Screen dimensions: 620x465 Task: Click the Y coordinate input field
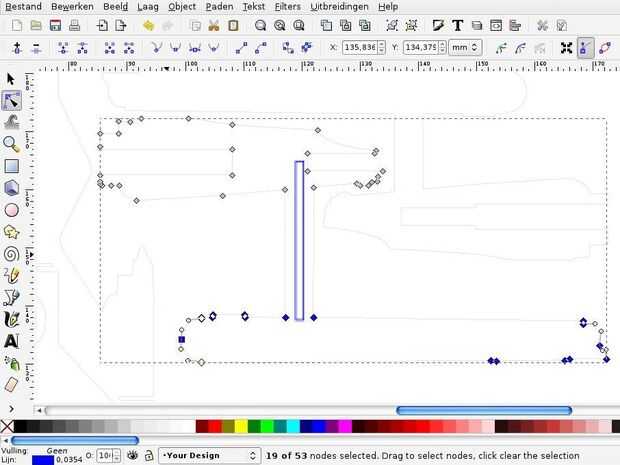(421, 47)
